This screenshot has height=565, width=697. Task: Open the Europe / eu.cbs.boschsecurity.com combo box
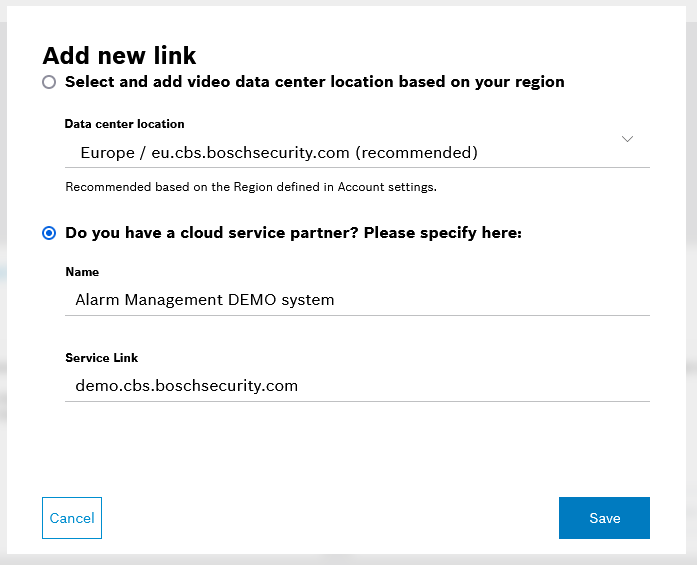(x=350, y=153)
